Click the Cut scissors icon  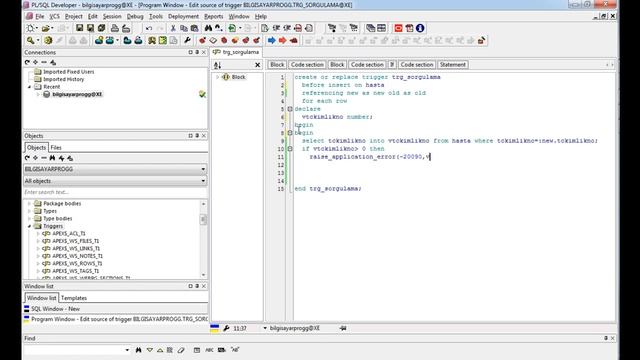tap(173, 28)
